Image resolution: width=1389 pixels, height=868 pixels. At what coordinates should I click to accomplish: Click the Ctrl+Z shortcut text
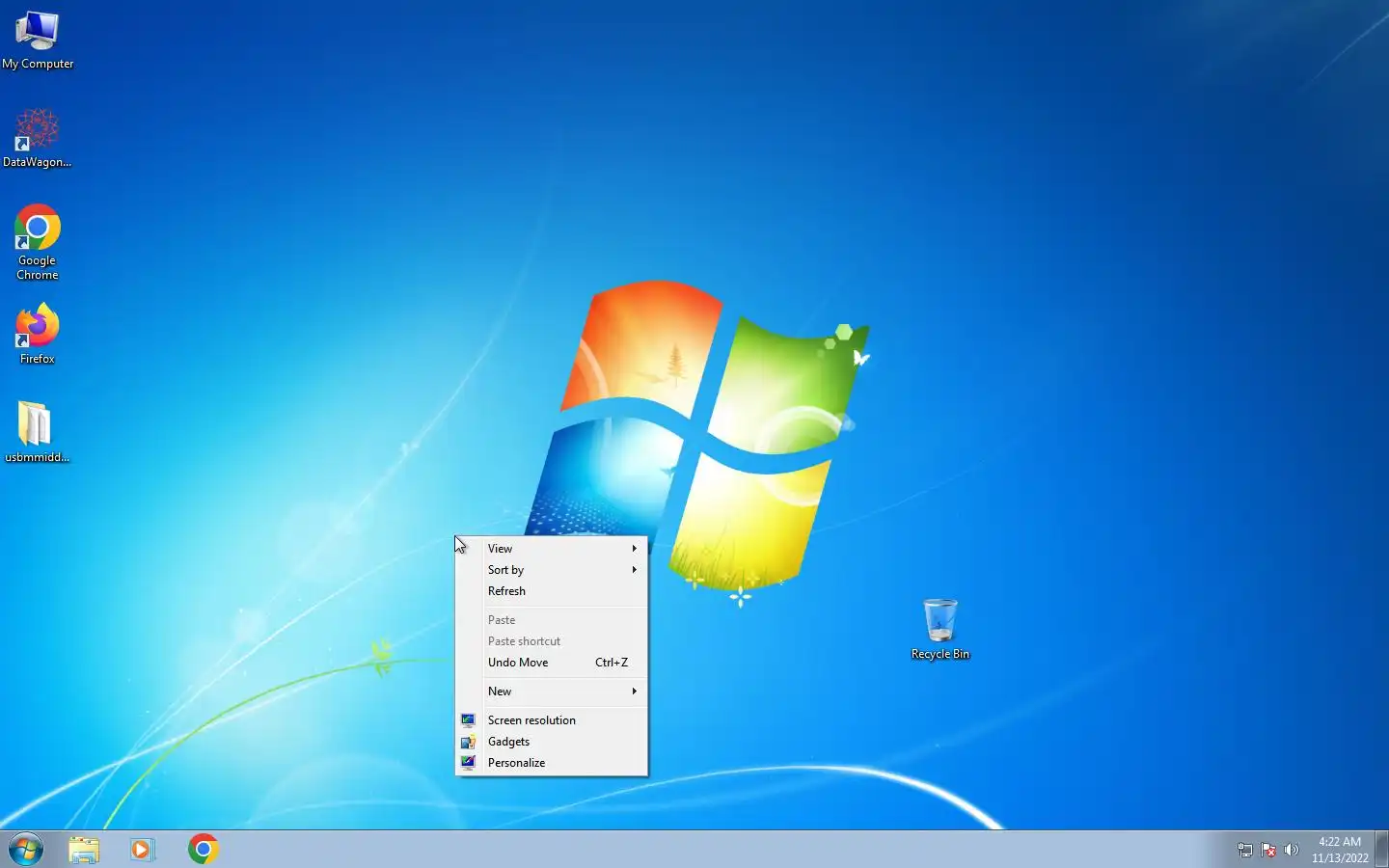tap(612, 663)
